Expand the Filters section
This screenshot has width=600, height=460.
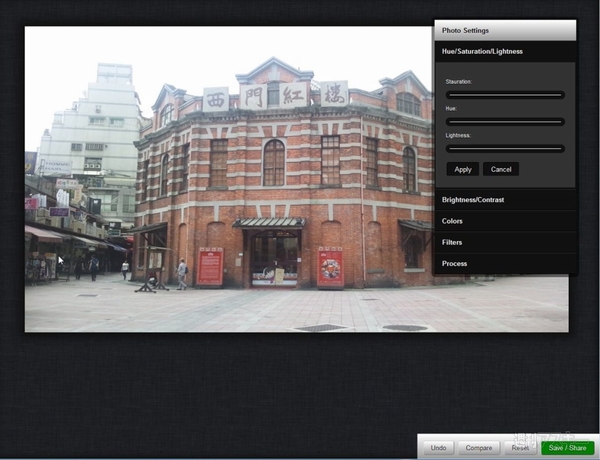pyautogui.click(x=505, y=242)
